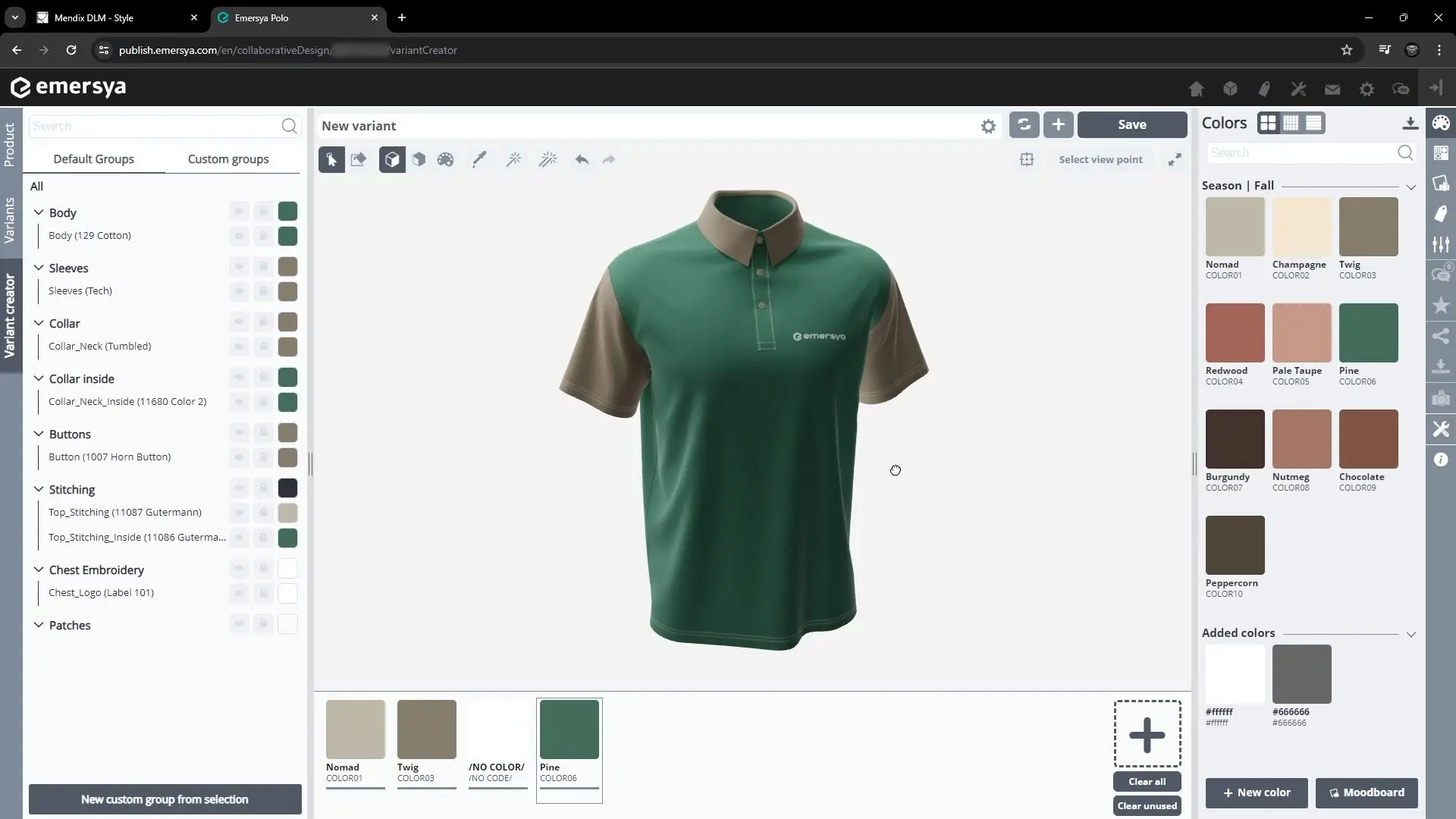
Task: Open the share panel in right sidebar
Action: click(1441, 336)
